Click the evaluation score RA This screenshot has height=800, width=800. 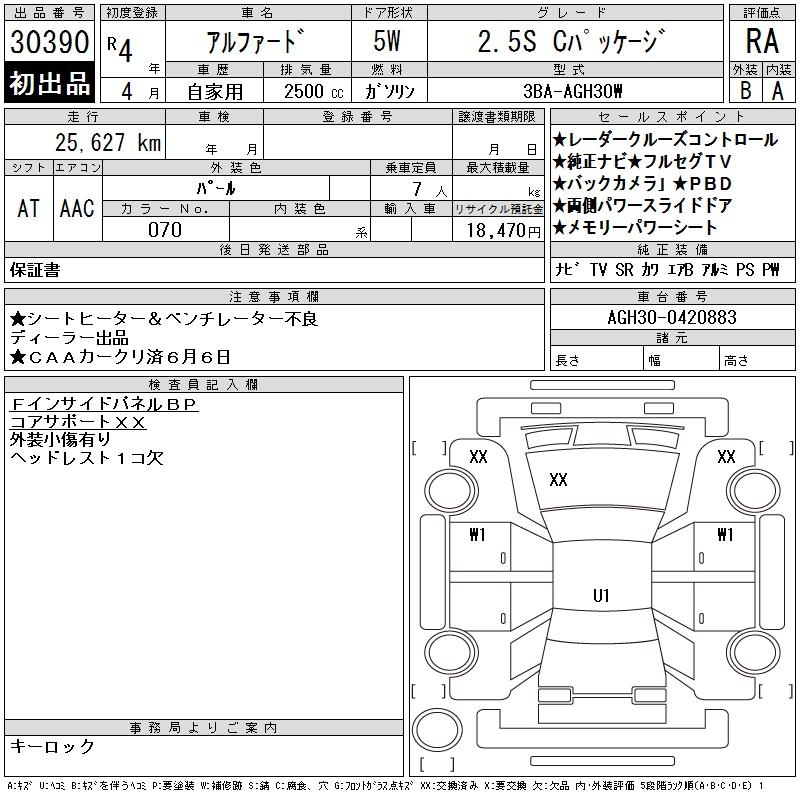[x=762, y=41]
